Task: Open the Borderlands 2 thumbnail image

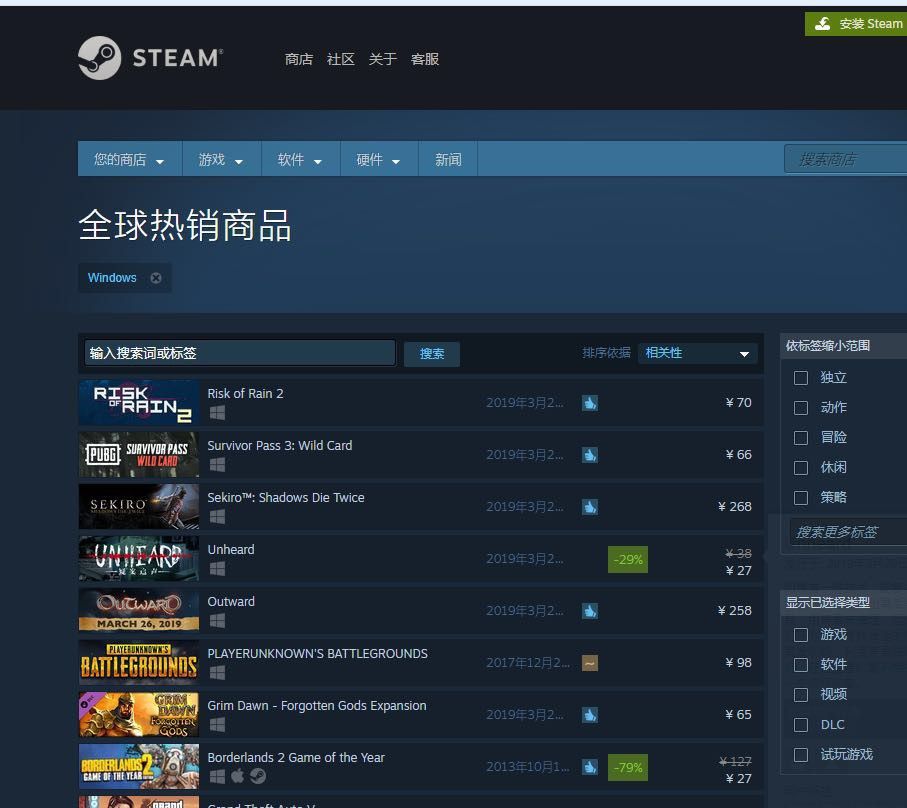Action: click(139, 767)
